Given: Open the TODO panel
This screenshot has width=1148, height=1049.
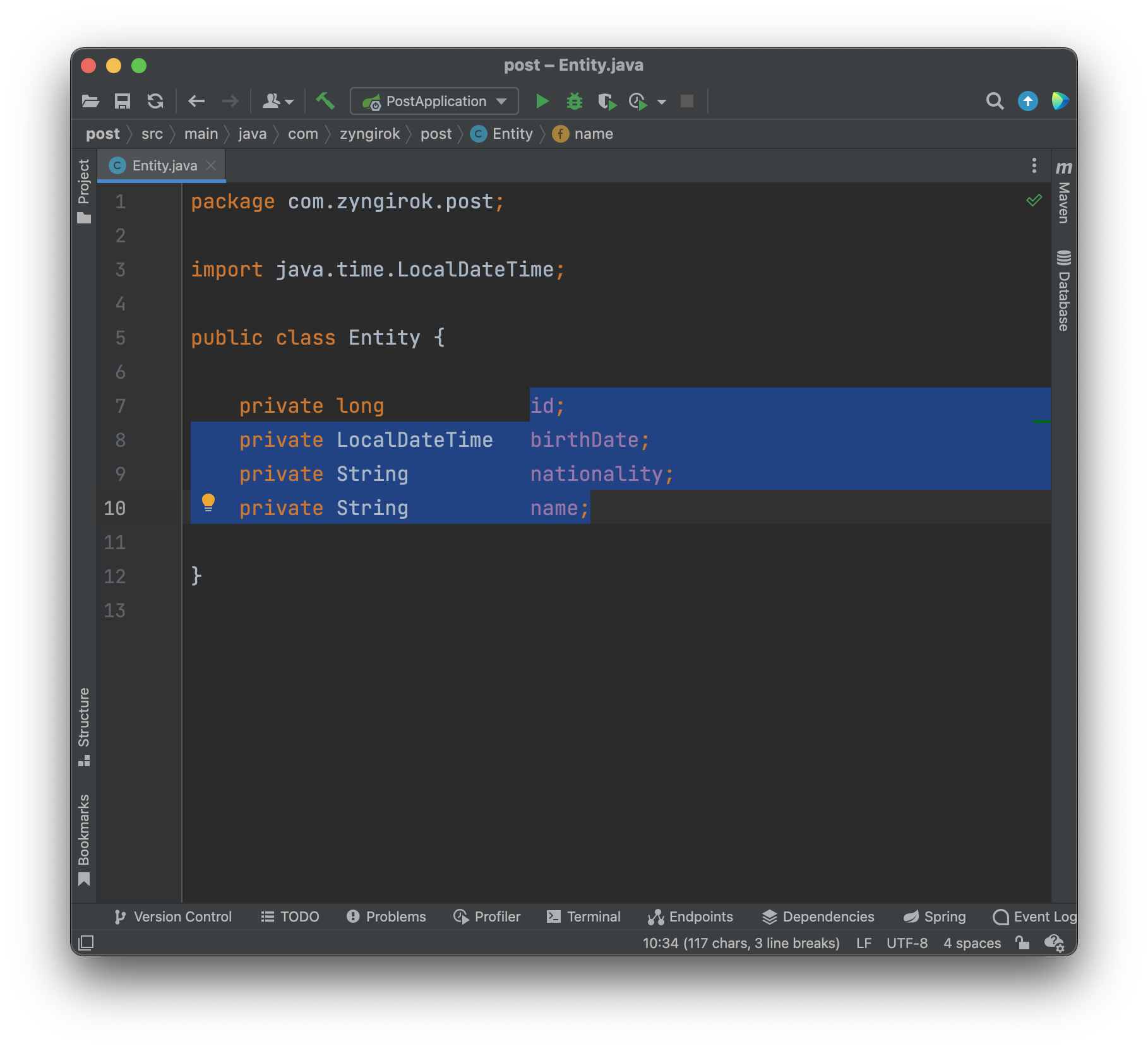Looking at the screenshot, I should [290, 916].
